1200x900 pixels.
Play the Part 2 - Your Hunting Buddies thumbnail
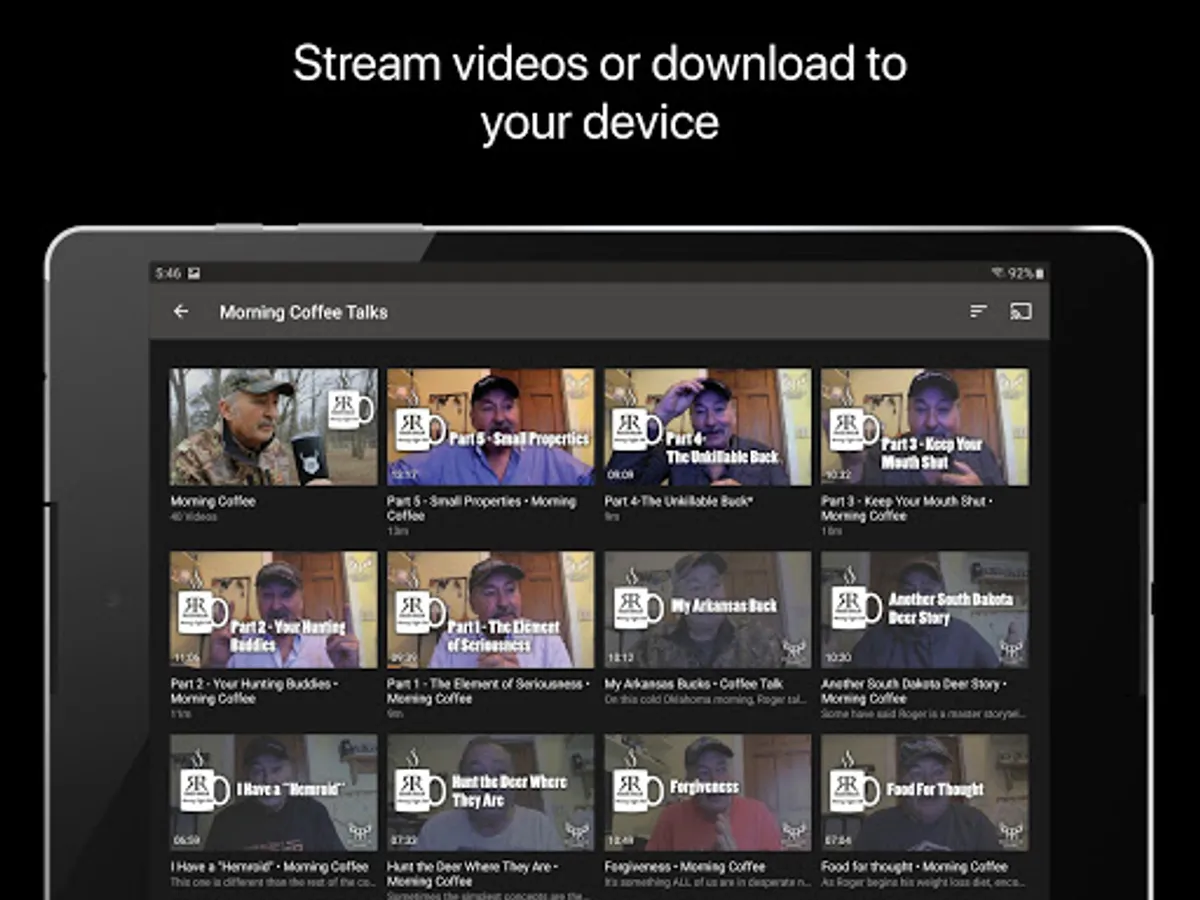pyautogui.click(x=274, y=610)
